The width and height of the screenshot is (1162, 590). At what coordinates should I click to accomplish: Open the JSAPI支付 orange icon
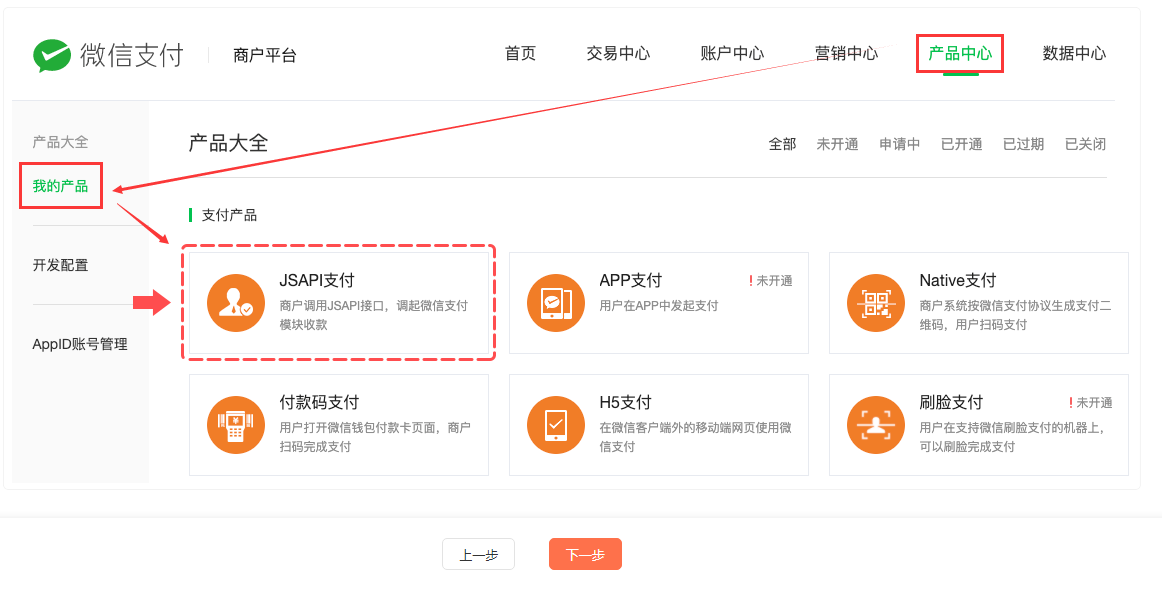point(236,303)
